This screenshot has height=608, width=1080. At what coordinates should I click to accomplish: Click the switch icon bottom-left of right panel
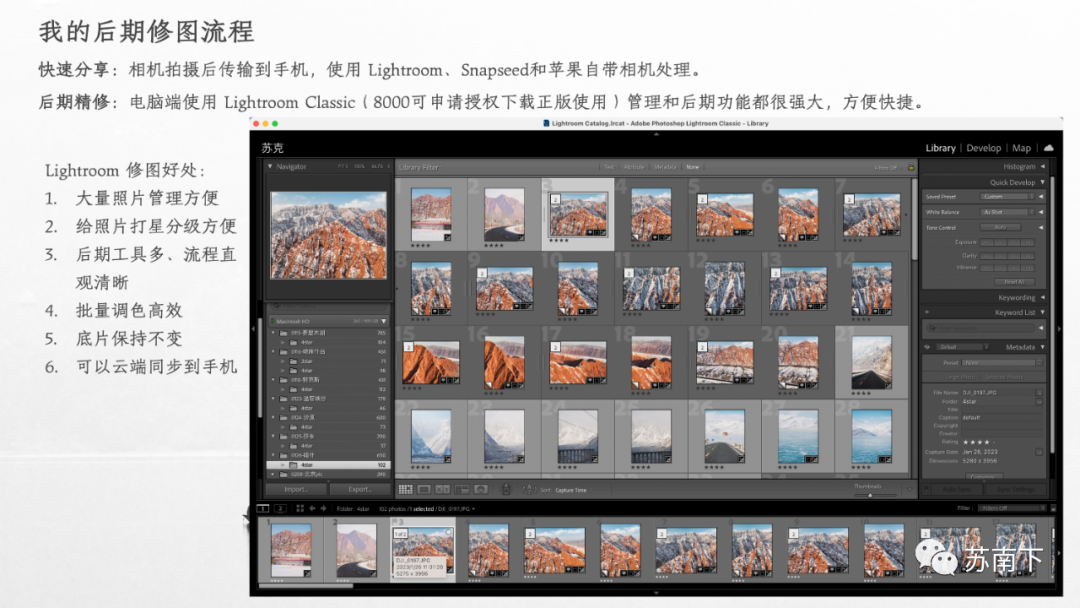click(927, 489)
